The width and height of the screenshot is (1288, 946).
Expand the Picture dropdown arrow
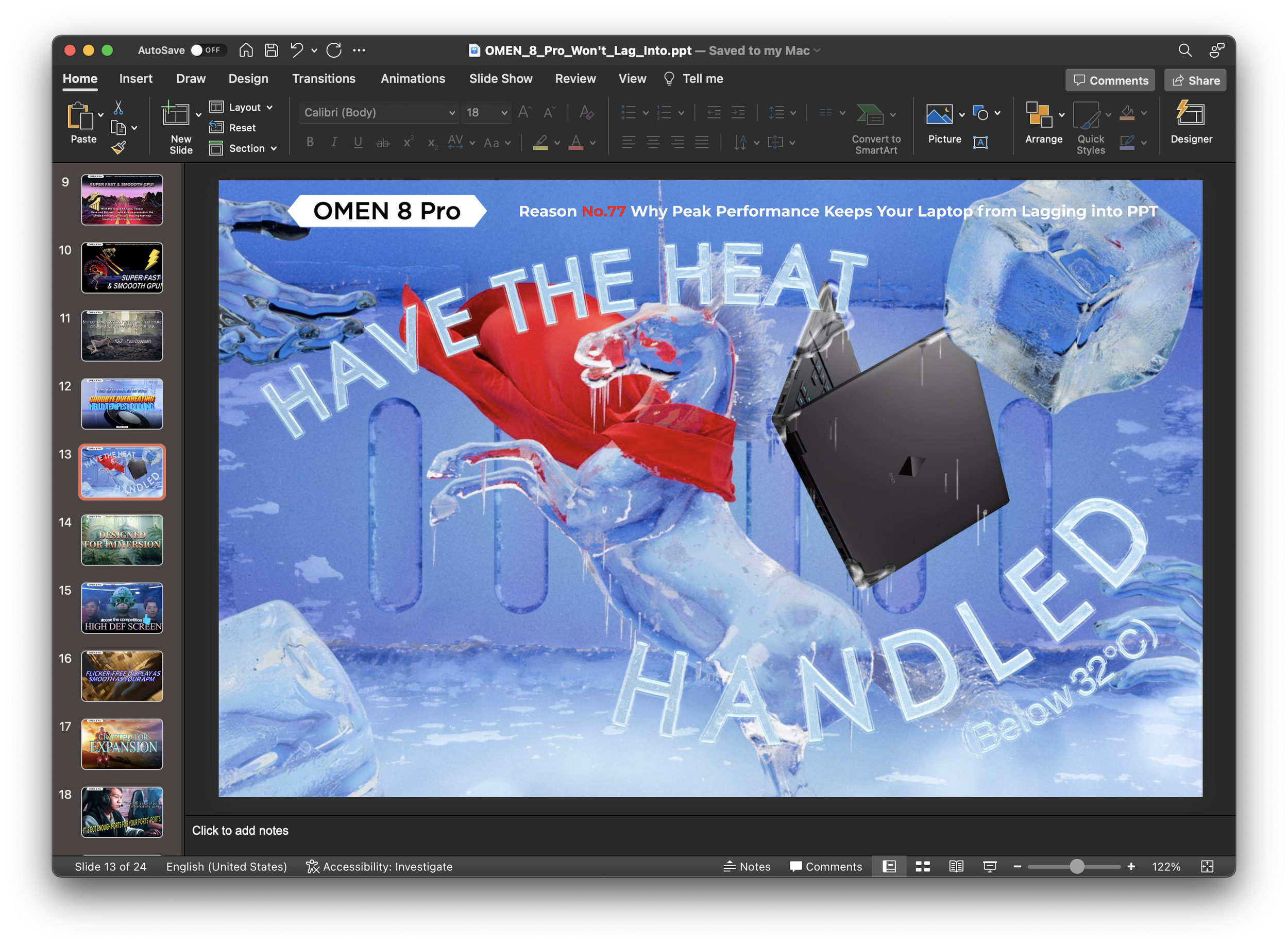coord(962,114)
